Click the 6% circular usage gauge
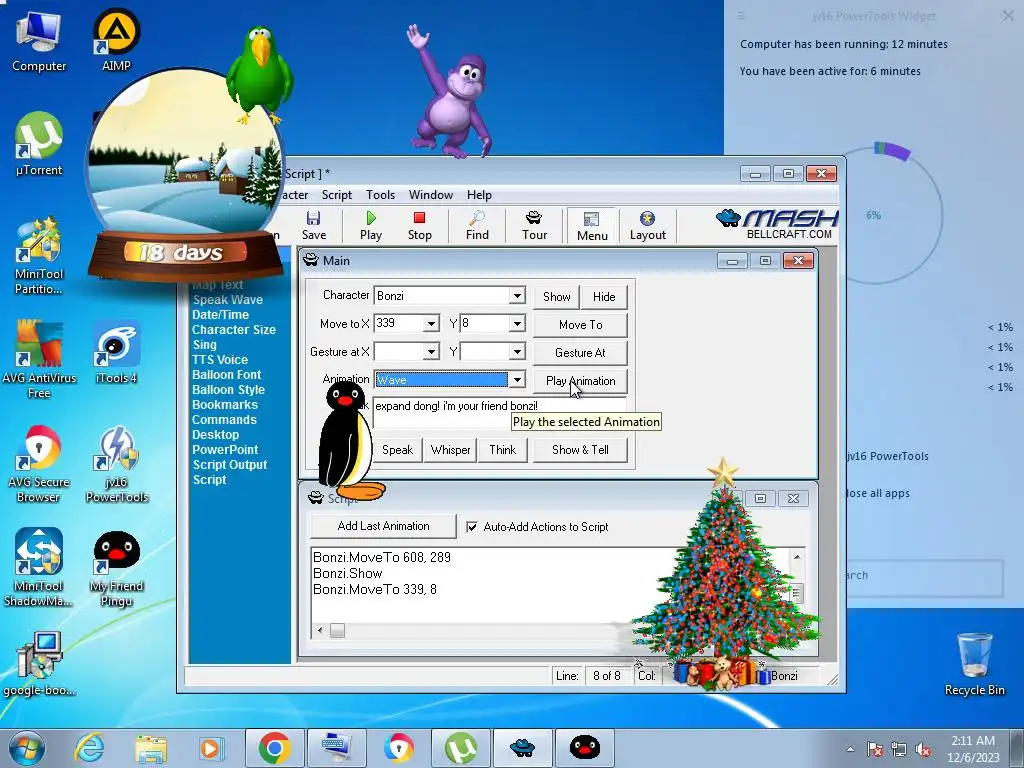 [874, 215]
